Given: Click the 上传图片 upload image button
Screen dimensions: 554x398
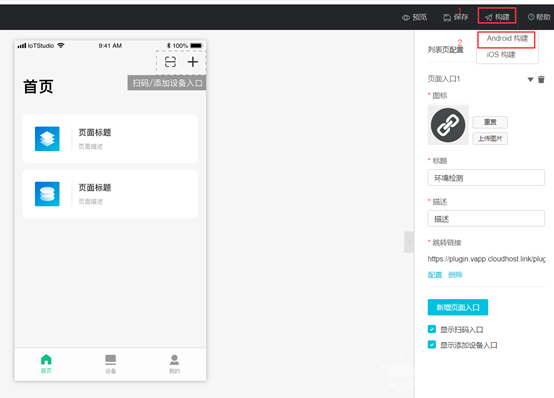Looking at the screenshot, I should point(490,139).
